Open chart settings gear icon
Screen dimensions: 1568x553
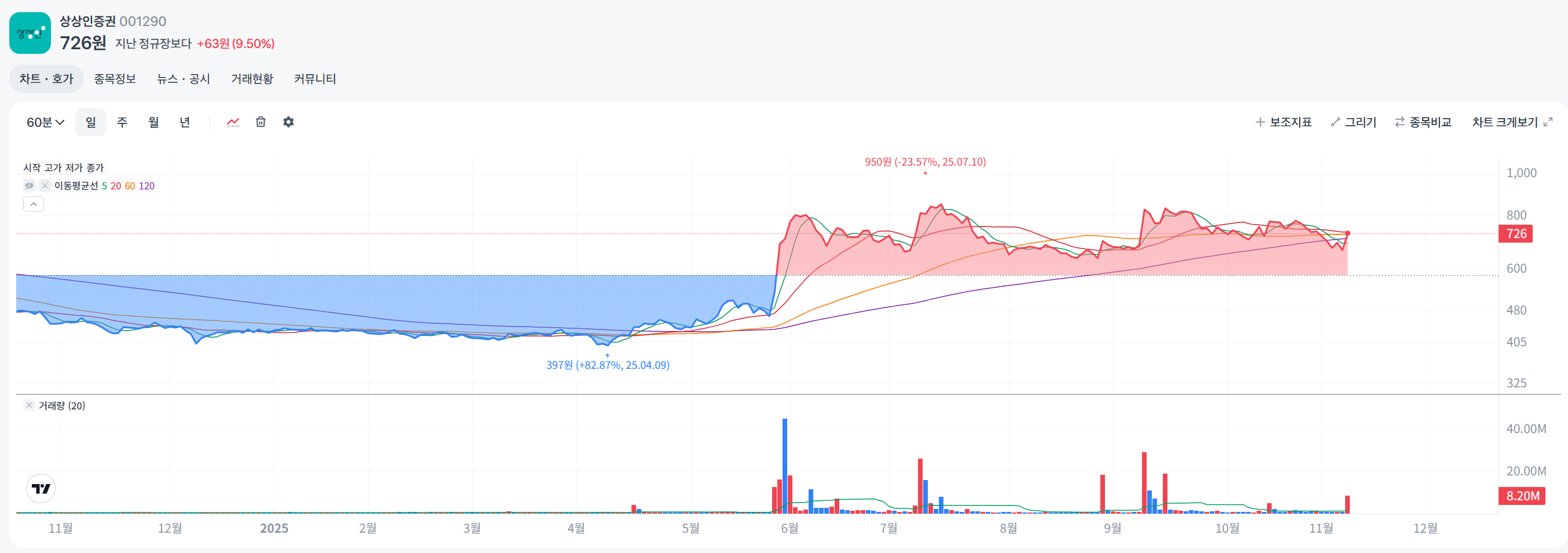[x=288, y=122]
